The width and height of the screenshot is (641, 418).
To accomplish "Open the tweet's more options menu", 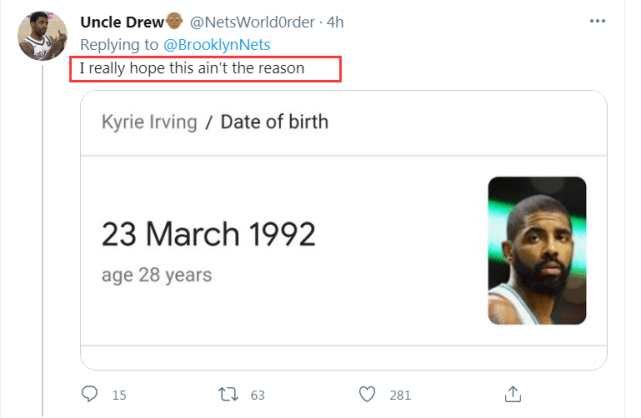I will [x=597, y=21].
